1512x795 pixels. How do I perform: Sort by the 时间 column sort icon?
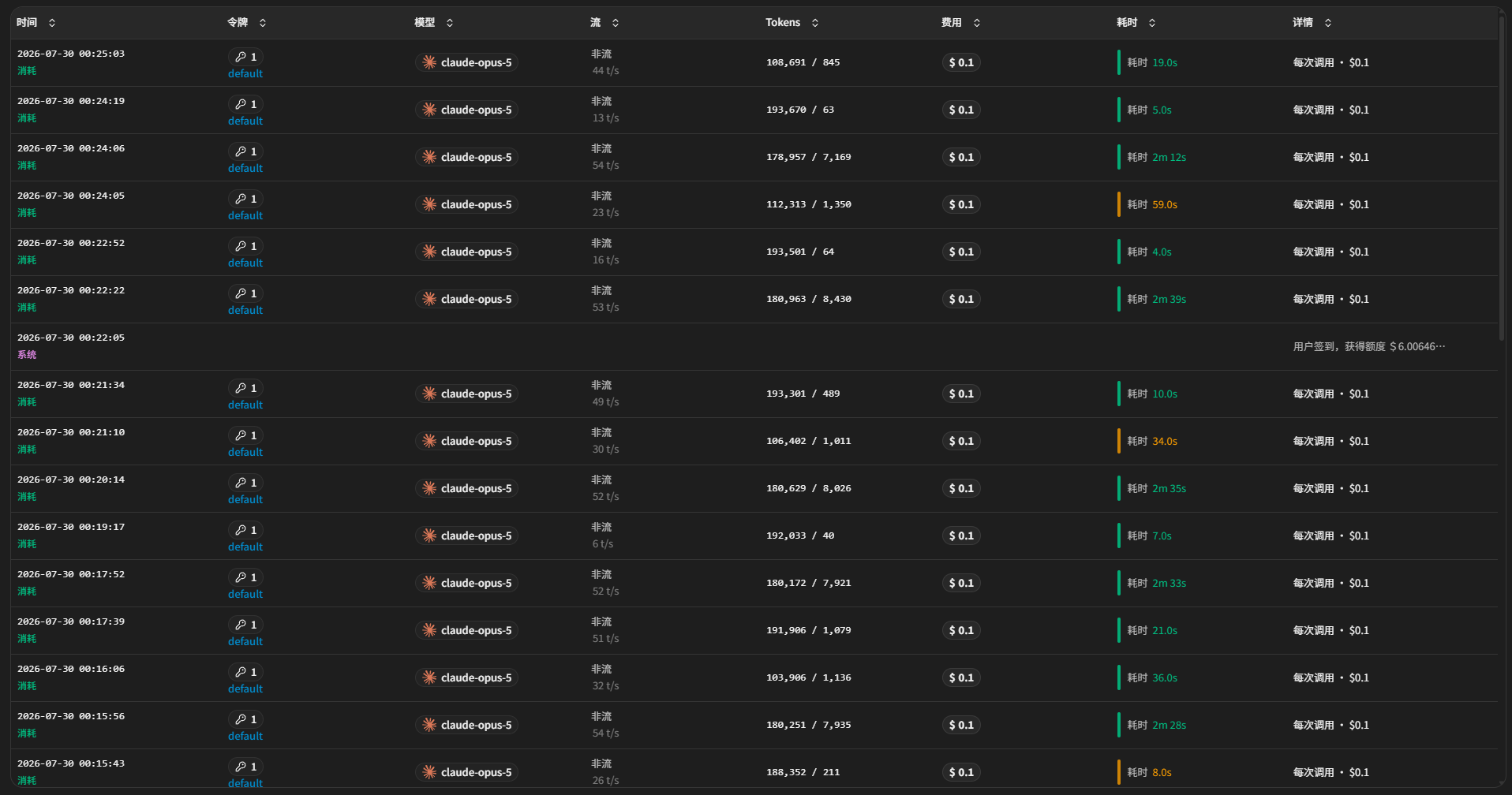tap(52, 23)
